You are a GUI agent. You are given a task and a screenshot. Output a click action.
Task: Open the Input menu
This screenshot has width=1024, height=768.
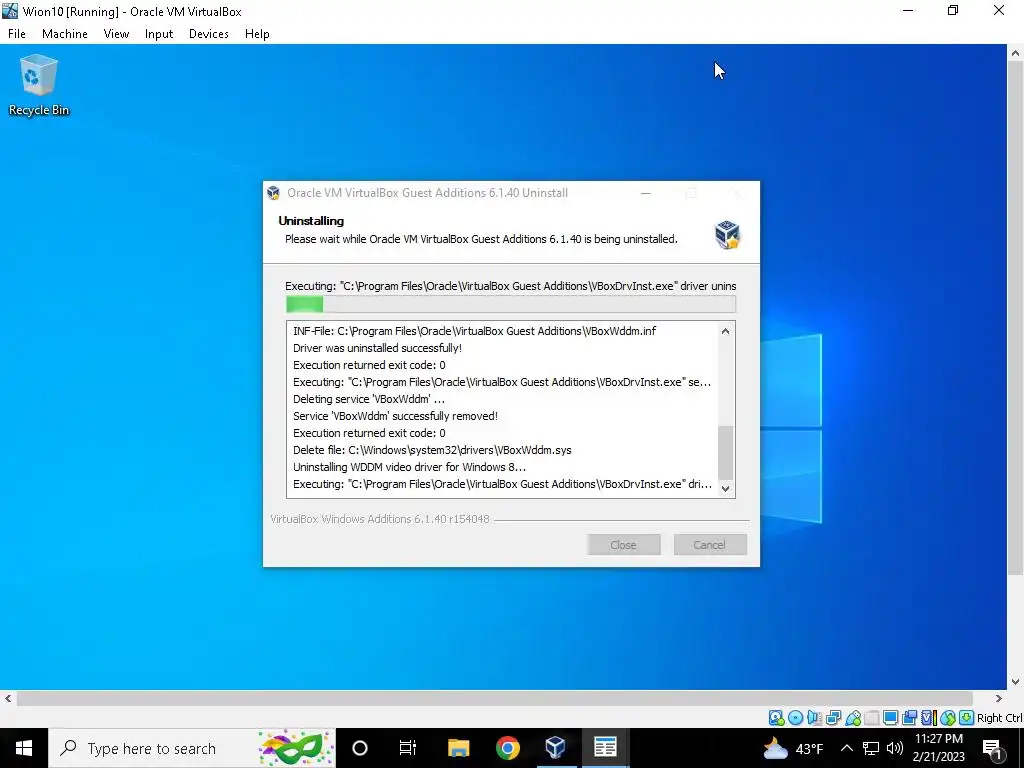[x=159, y=34]
